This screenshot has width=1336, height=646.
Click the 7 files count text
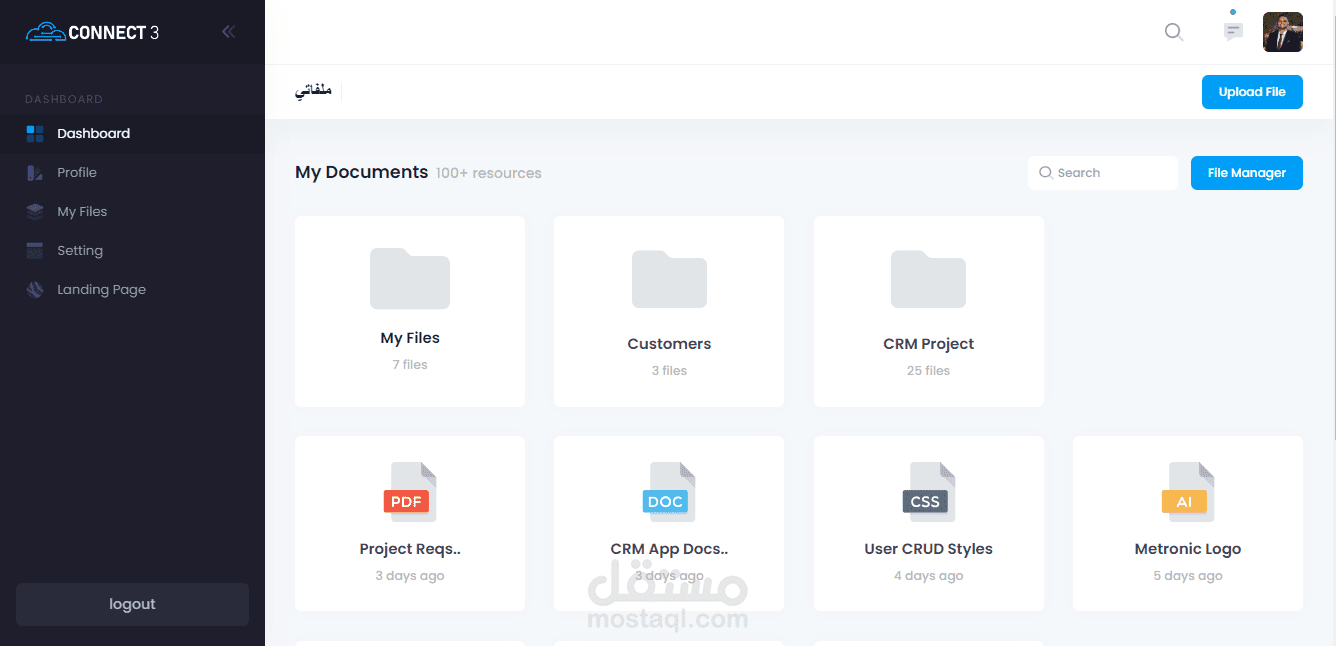pyautogui.click(x=410, y=365)
